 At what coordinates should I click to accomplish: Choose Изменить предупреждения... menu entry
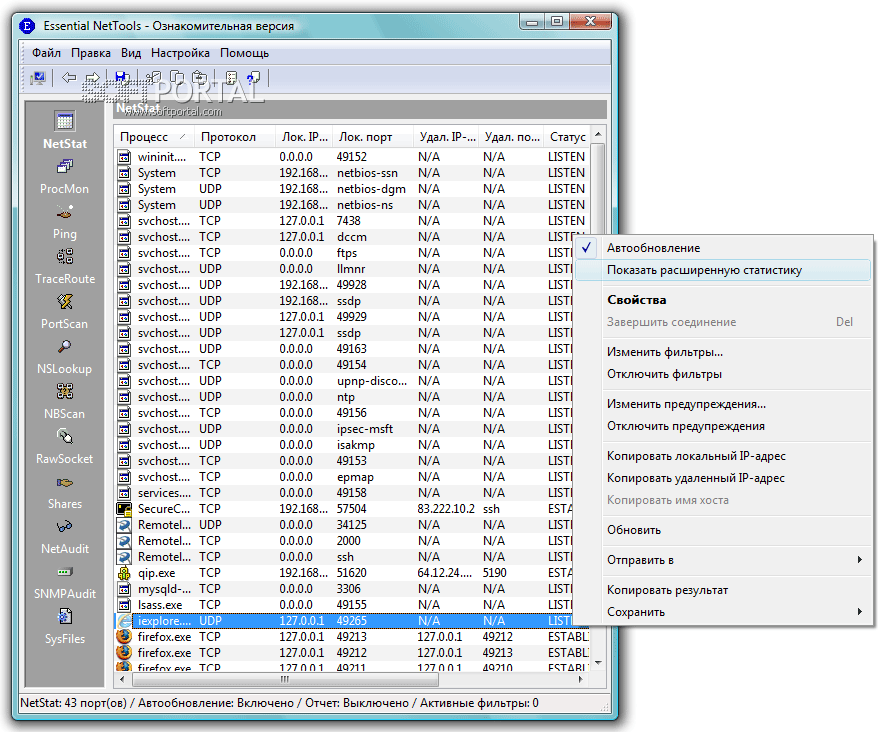coord(723,404)
